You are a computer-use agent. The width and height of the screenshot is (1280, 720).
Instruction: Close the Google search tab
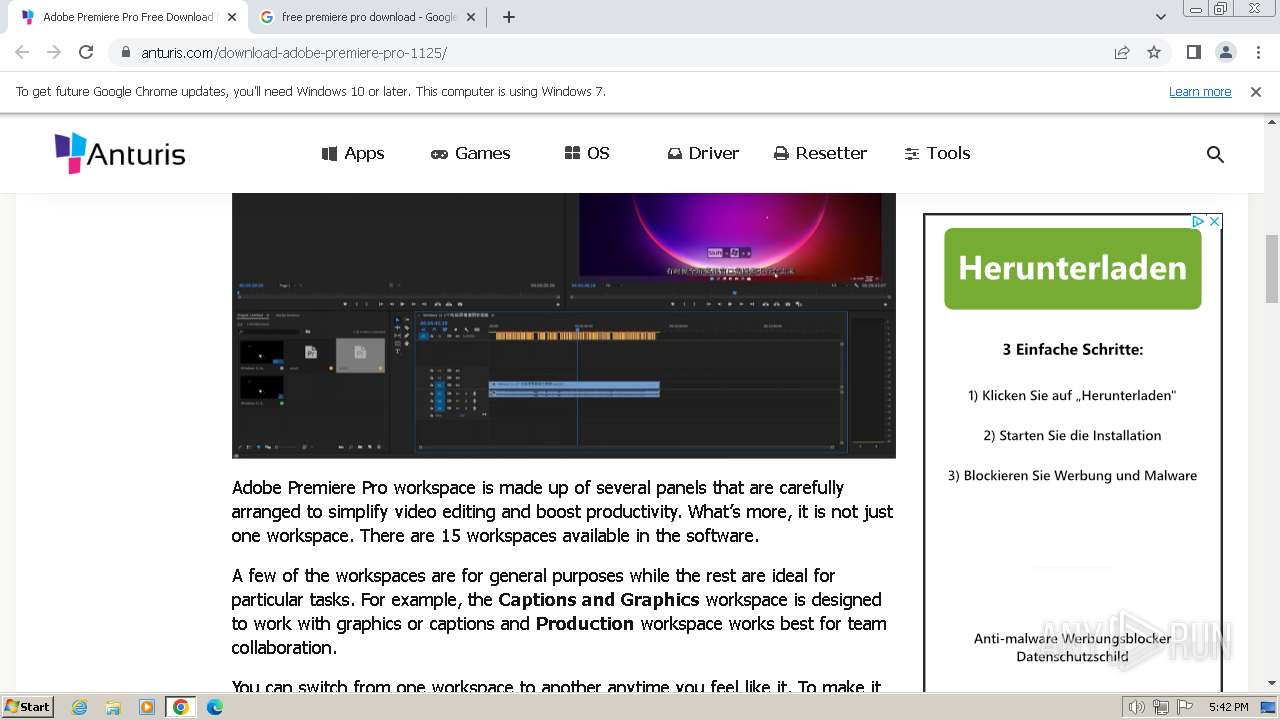click(x=472, y=17)
